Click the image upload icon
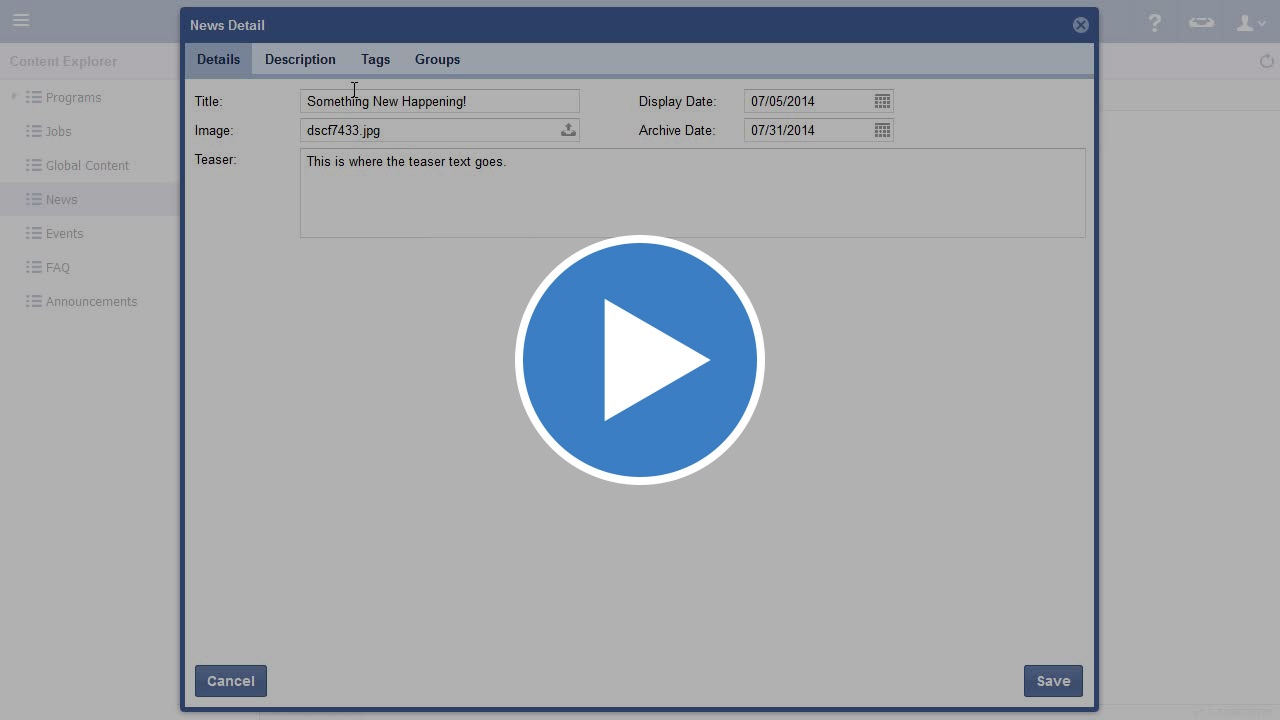Image resolution: width=1280 pixels, height=720 pixels. pyautogui.click(x=568, y=130)
